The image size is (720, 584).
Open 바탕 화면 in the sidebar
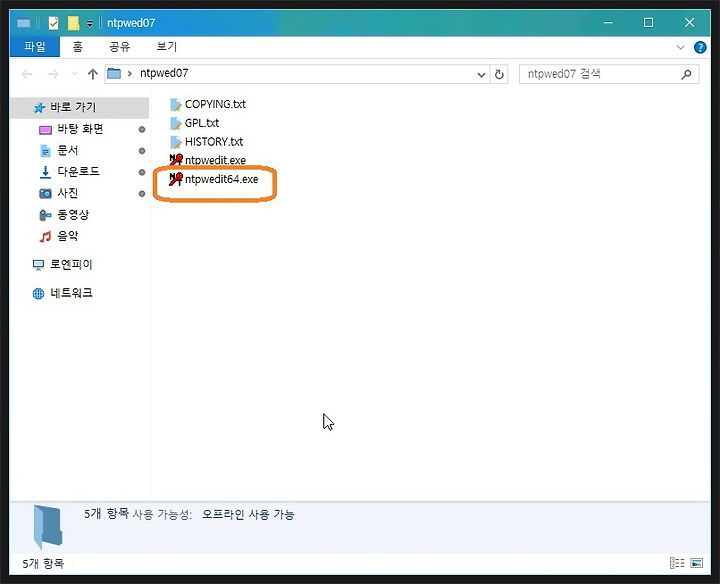pos(80,129)
